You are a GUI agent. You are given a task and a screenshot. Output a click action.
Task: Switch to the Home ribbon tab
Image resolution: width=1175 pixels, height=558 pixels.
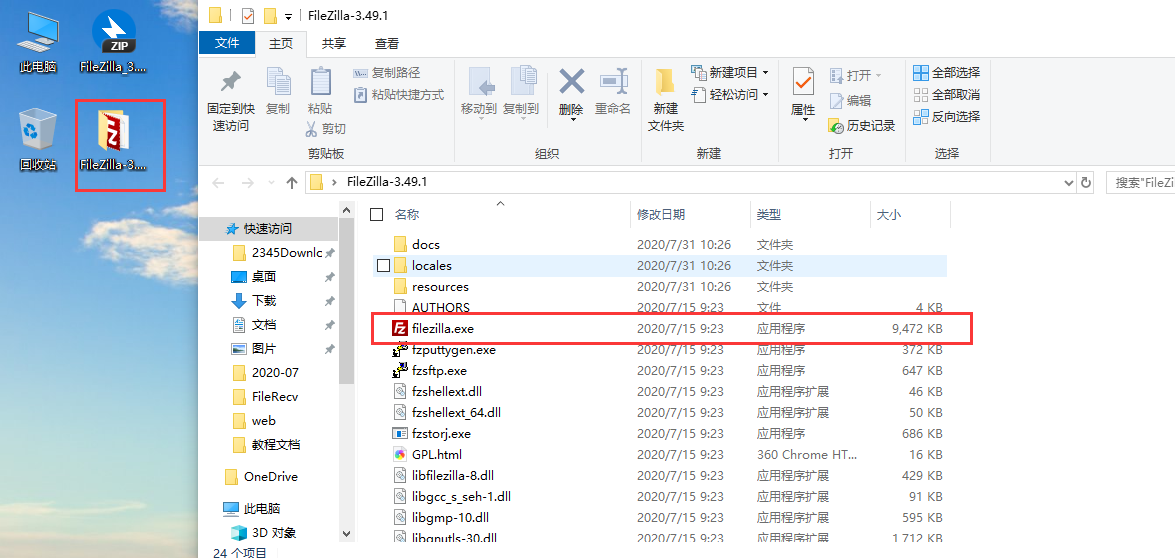click(x=282, y=43)
